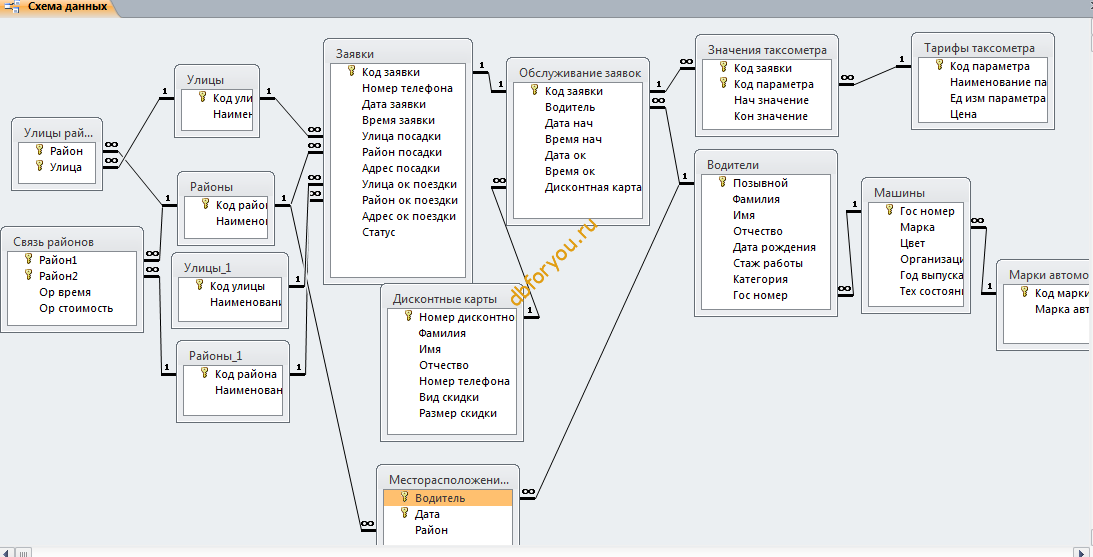Select Время ок field
The image size is (1093, 557).
click(x=578, y=171)
